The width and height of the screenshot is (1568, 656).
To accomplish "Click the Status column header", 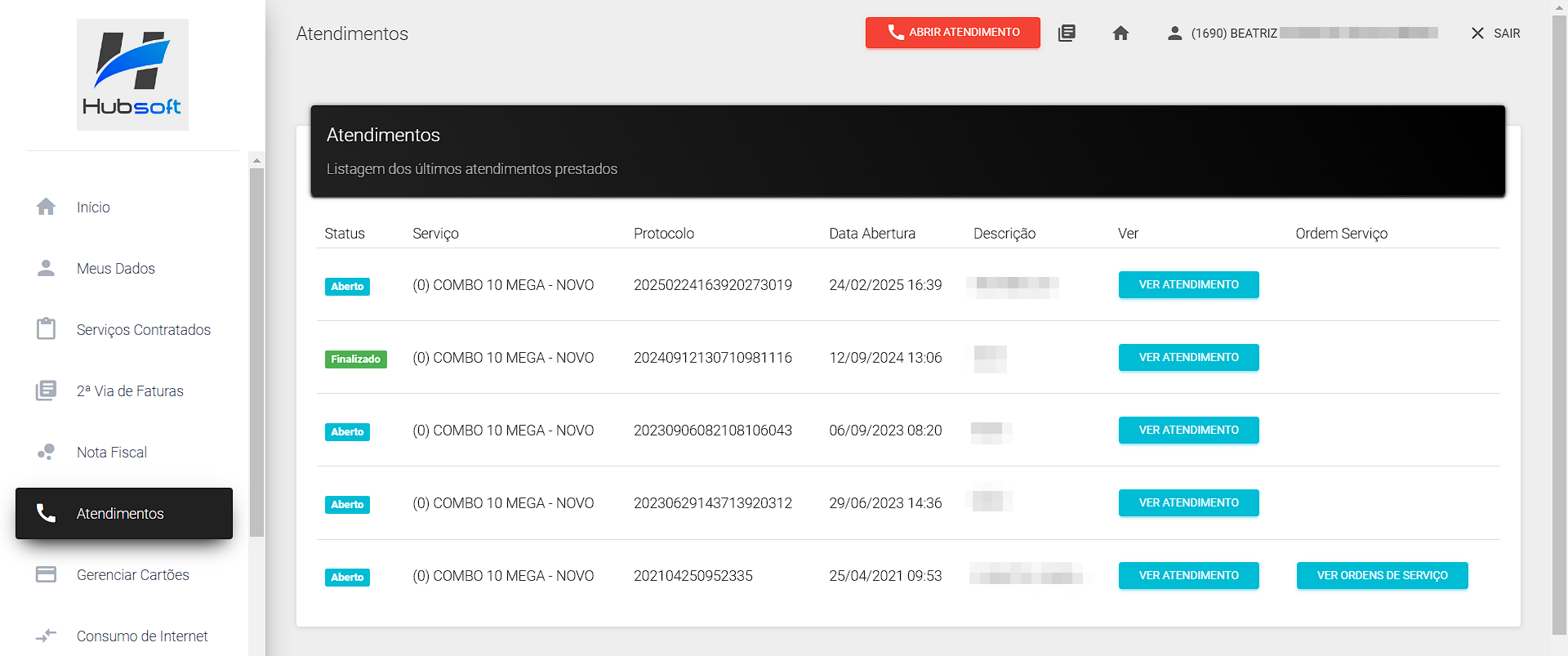I will tap(345, 234).
